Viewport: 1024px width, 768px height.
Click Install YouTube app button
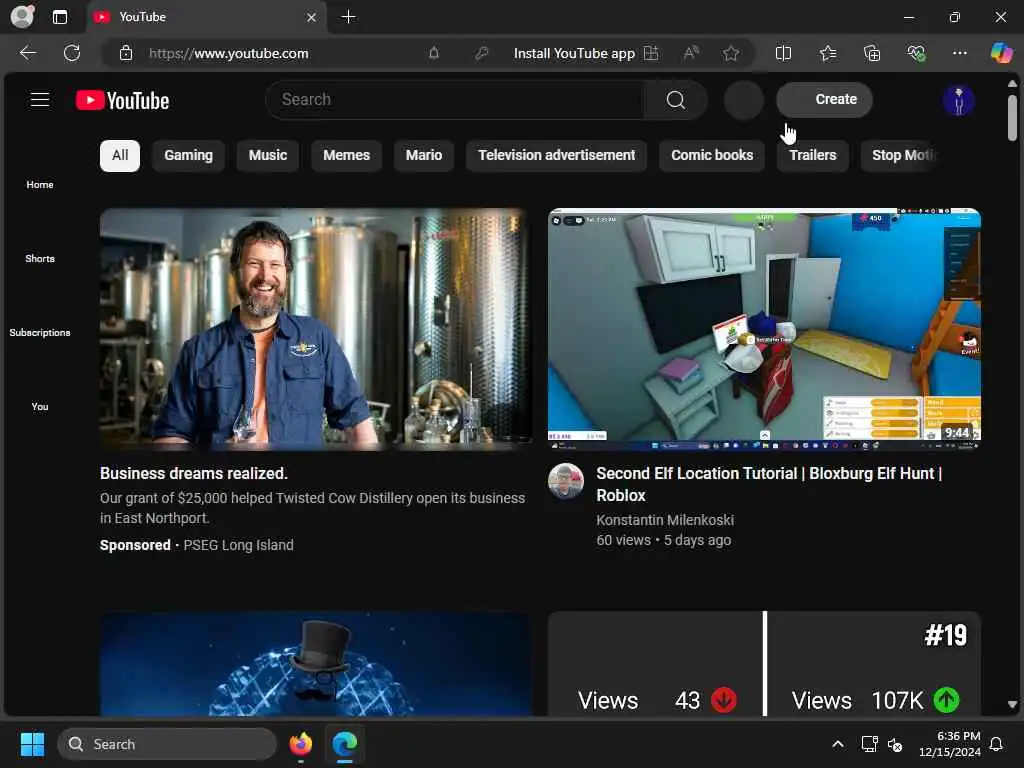click(586, 54)
